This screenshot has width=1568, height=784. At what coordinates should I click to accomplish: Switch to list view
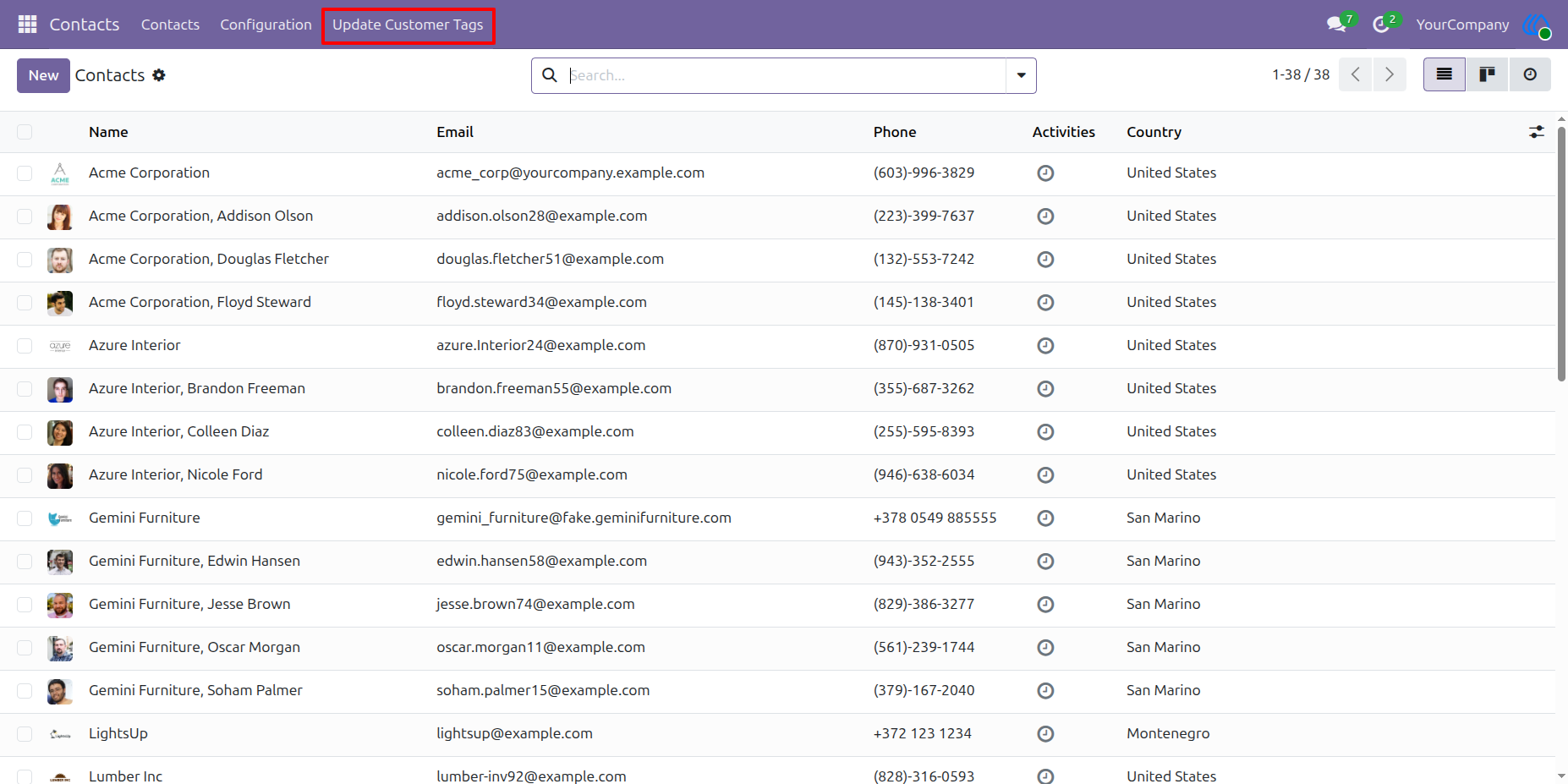1444,74
